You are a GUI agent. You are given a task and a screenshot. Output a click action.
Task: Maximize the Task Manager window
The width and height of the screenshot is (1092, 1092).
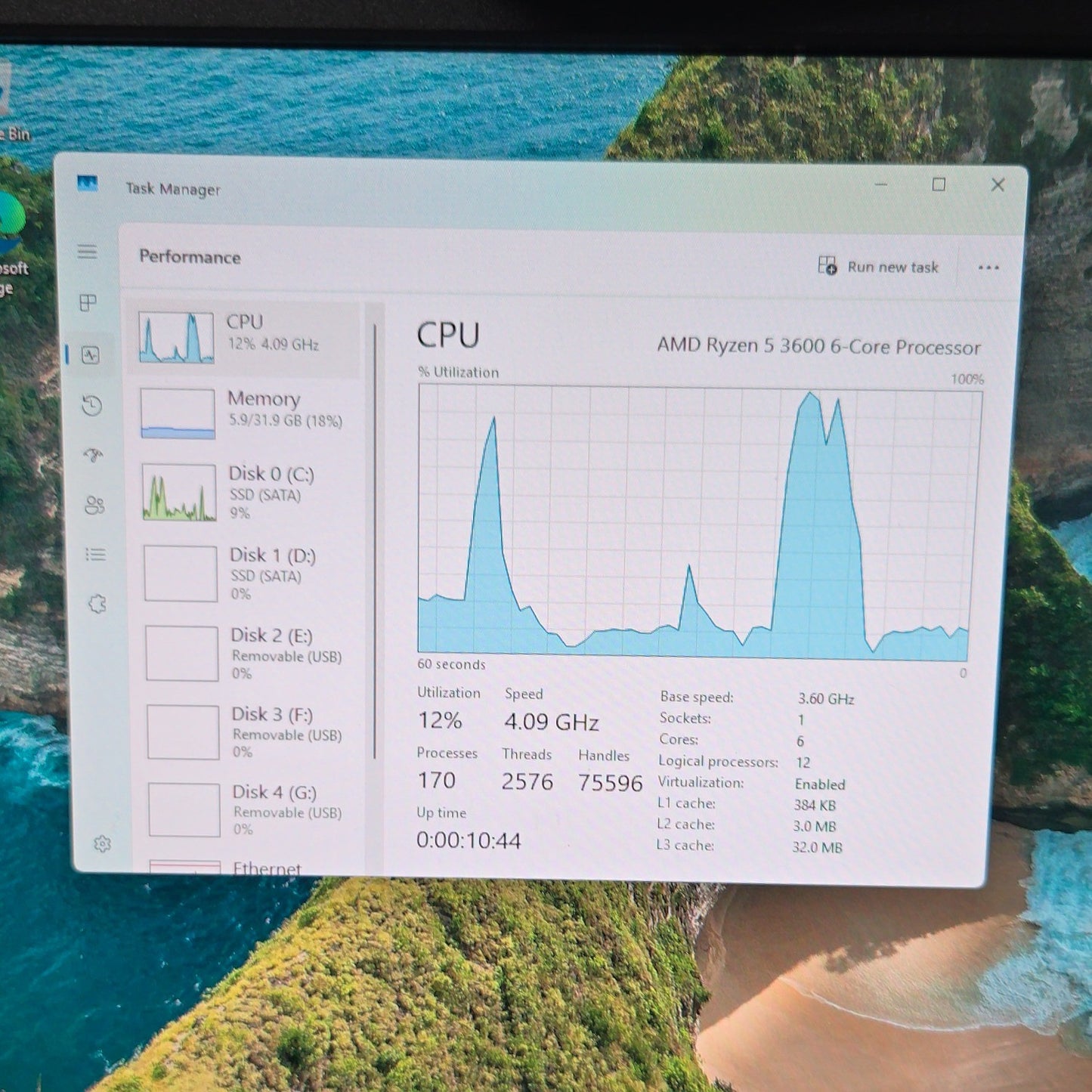tap(939, 184)
